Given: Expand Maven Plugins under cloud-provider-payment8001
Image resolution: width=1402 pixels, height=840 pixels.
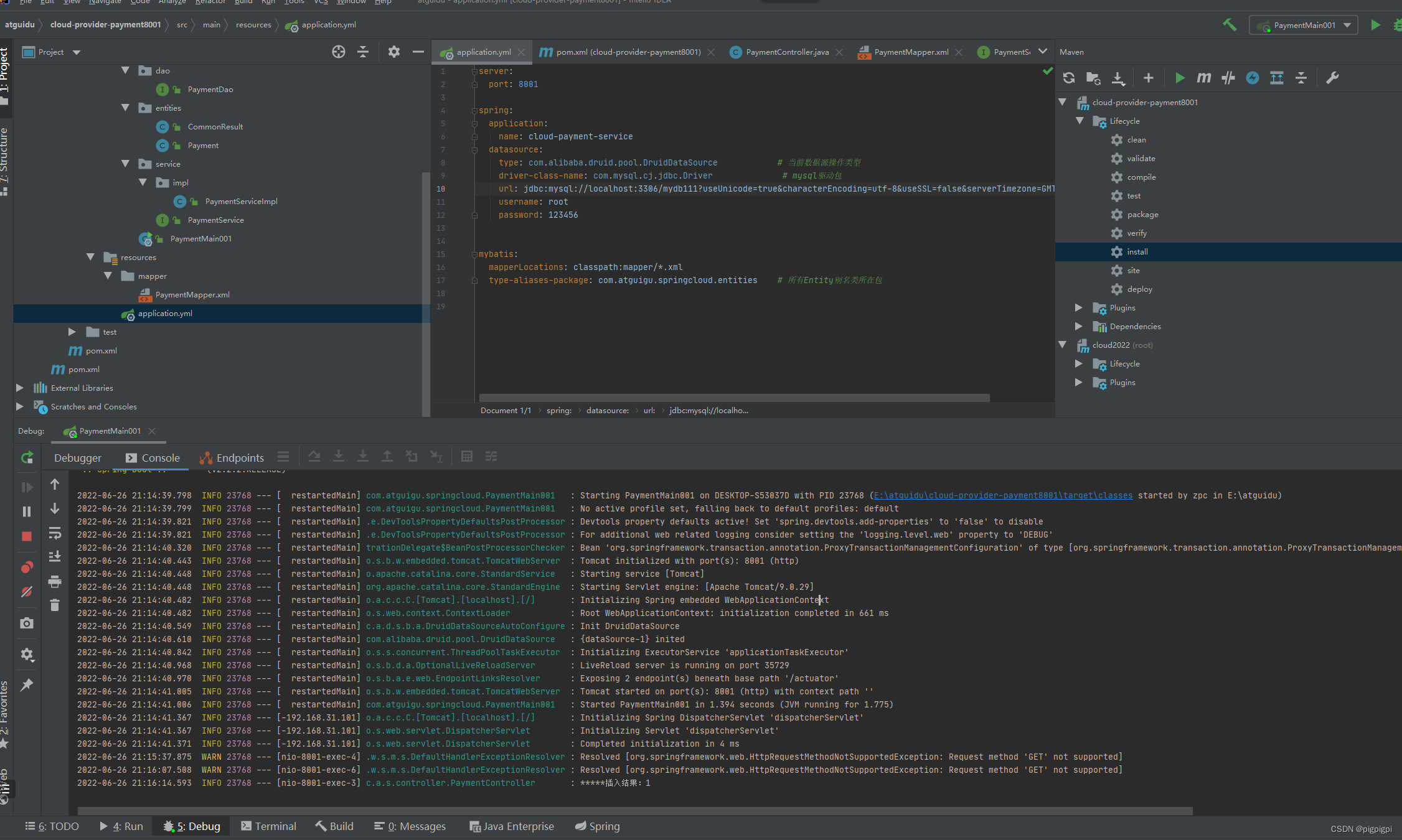Looking at the screenshot, I should pos(1078,307).
